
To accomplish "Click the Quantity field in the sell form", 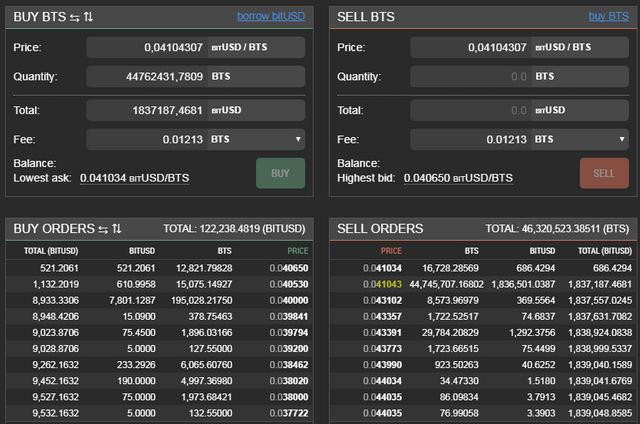I will (470, 76).
